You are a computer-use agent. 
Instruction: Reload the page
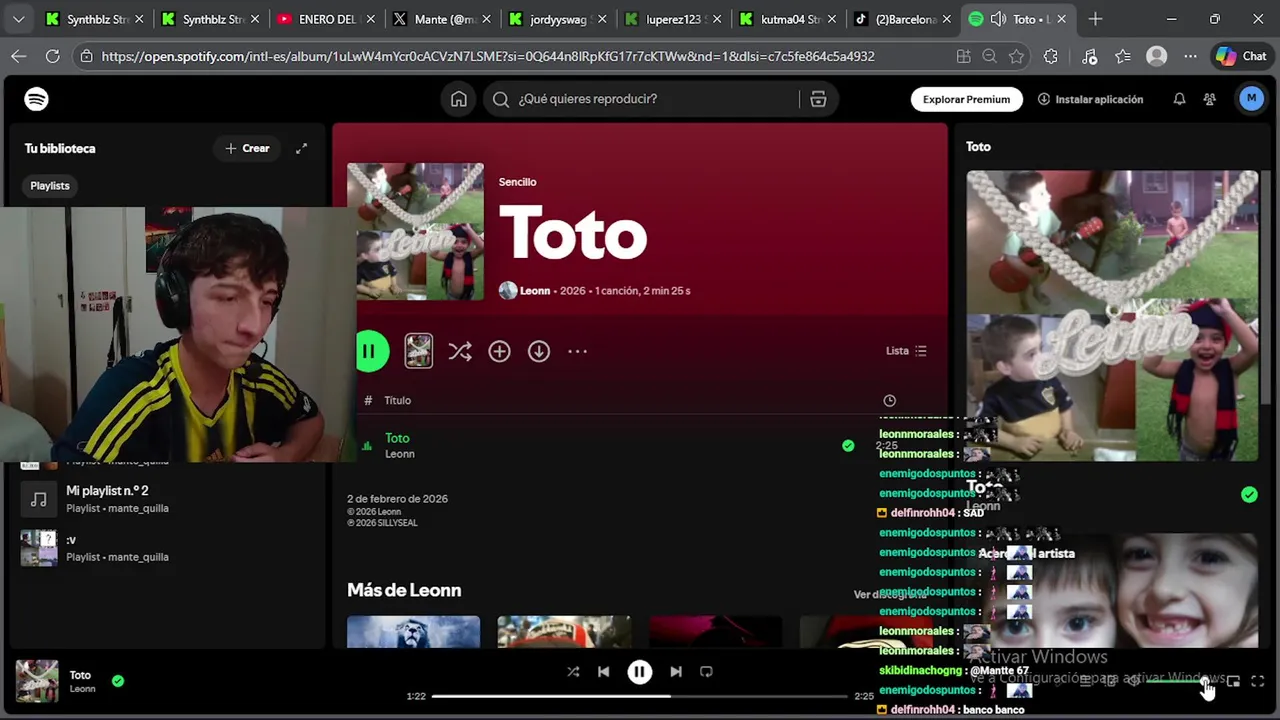pos(52,56)
